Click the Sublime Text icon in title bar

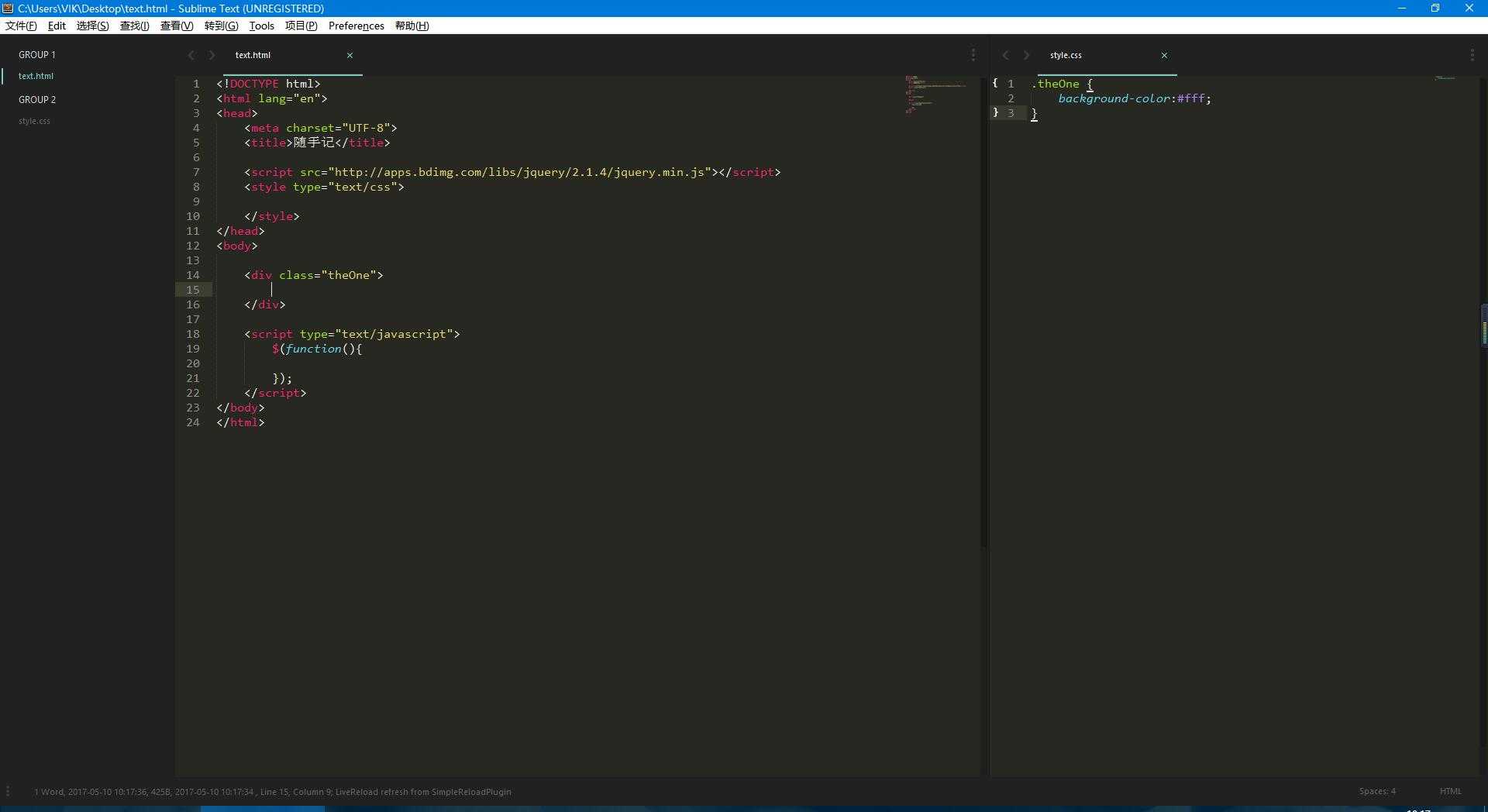point(8,8)
